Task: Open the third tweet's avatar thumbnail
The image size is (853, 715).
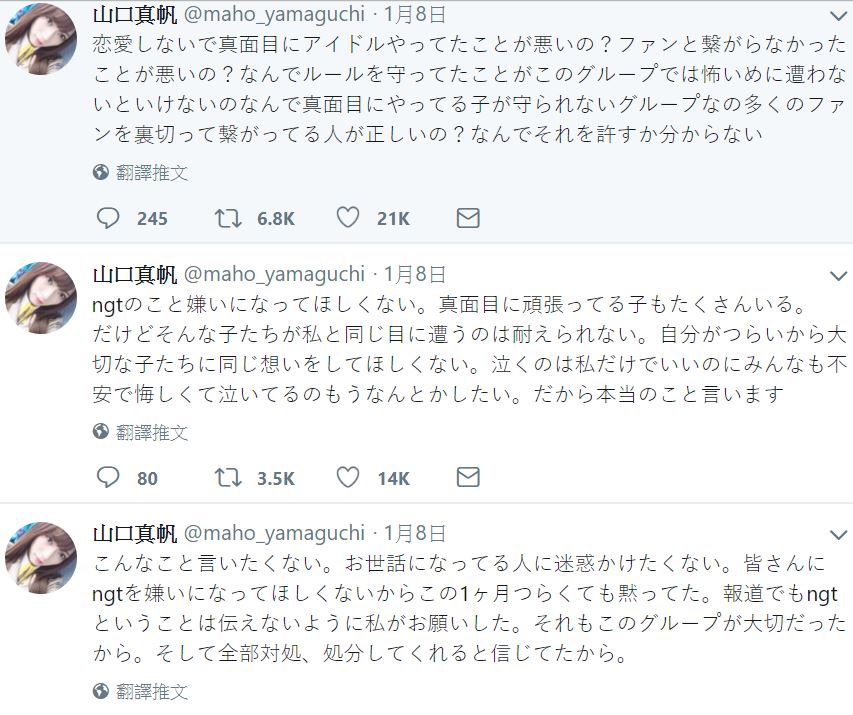Action: tap(42, 558)
